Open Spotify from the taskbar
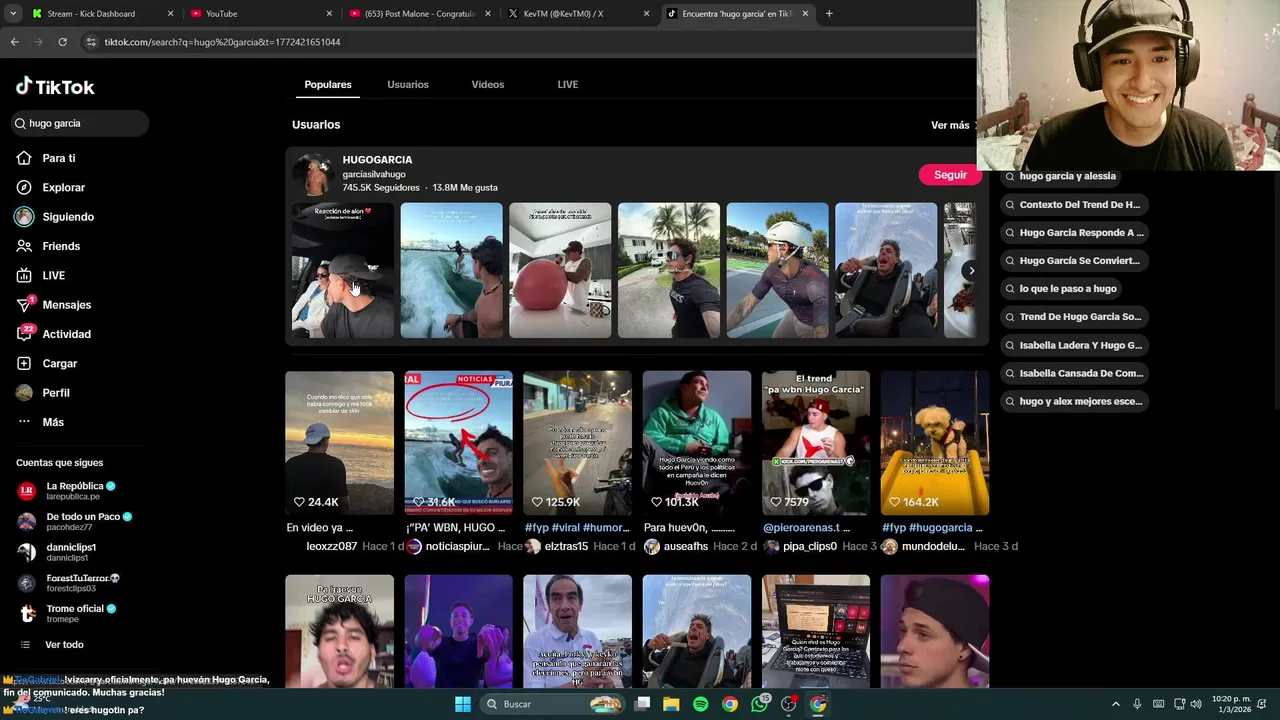Viewport: 1280px width, 720px height. click(701, 704)
